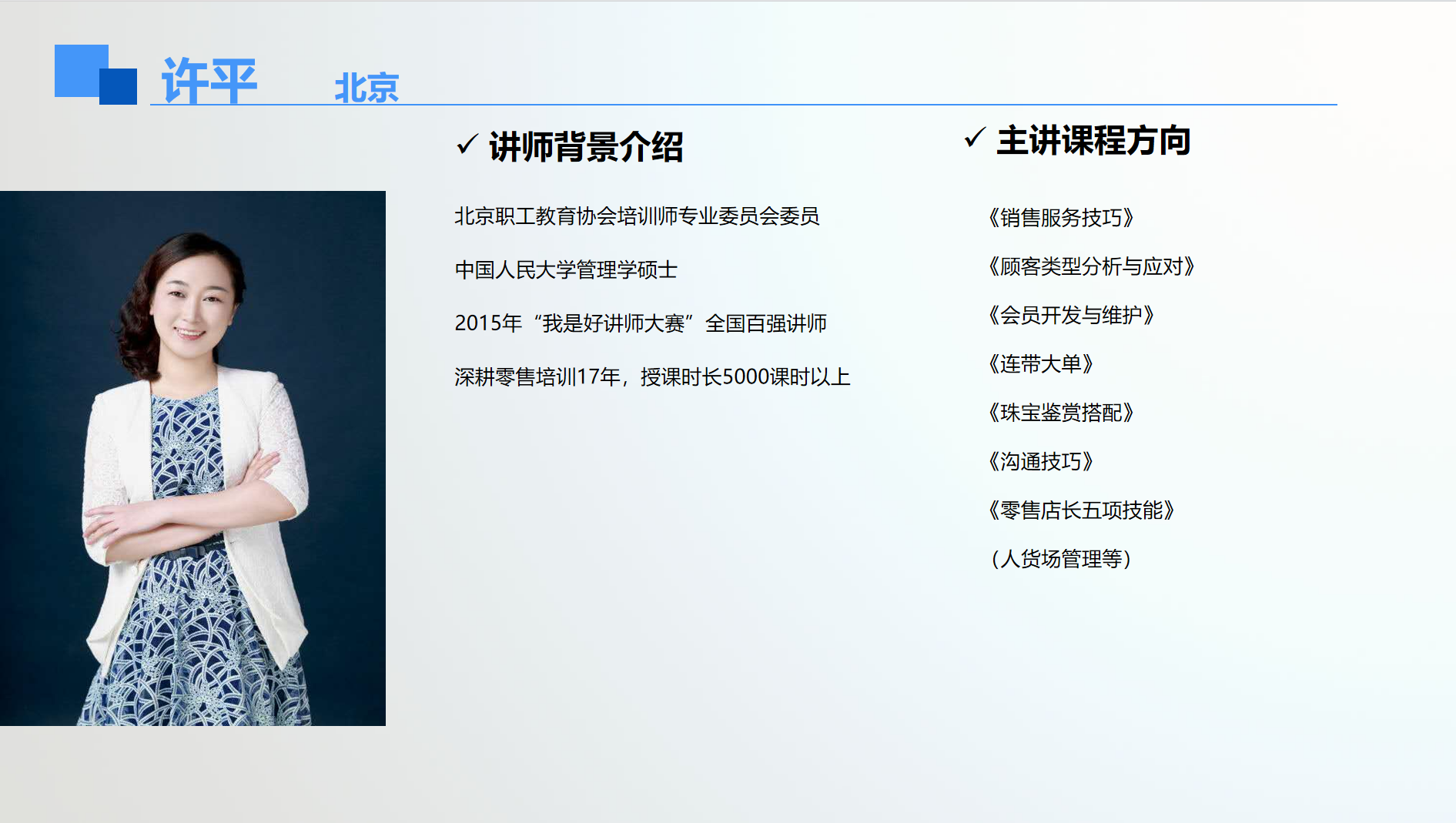Click the line 中国人民大学管理学硕士
The width and height of the screenshot is (1456, 823).
pyautogui.click(x=566, y=270)
